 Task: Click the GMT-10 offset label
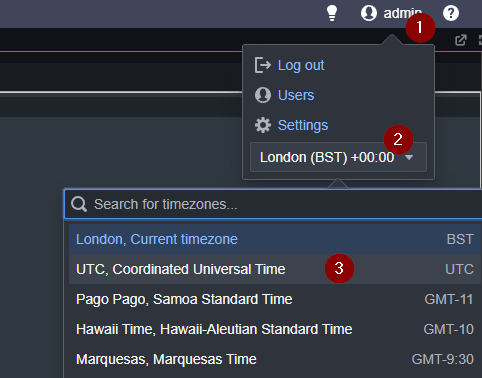pyautogui.click(x=448, y=329)
